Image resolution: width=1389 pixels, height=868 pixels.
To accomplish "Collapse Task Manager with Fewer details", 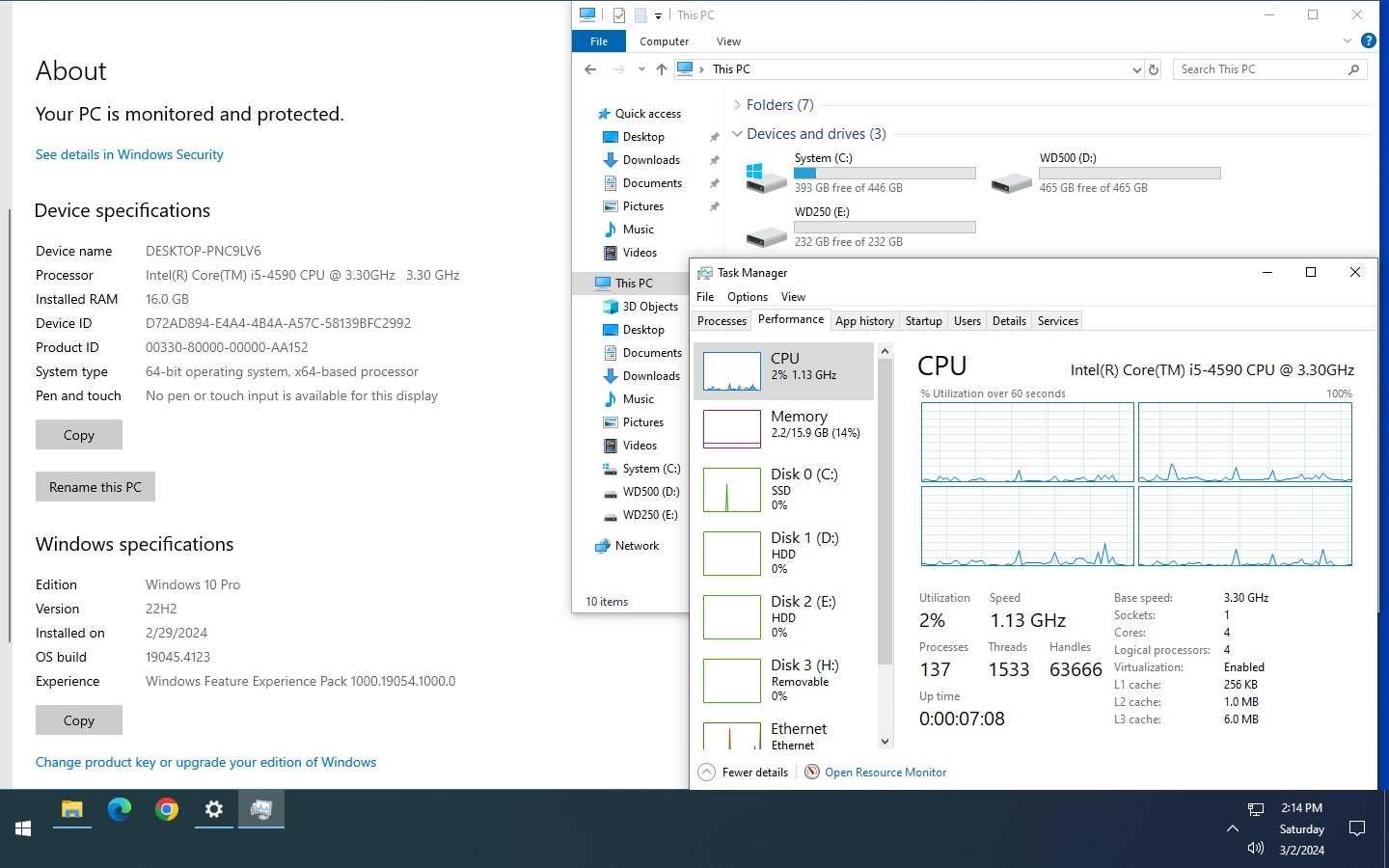I will coord(743,772).
